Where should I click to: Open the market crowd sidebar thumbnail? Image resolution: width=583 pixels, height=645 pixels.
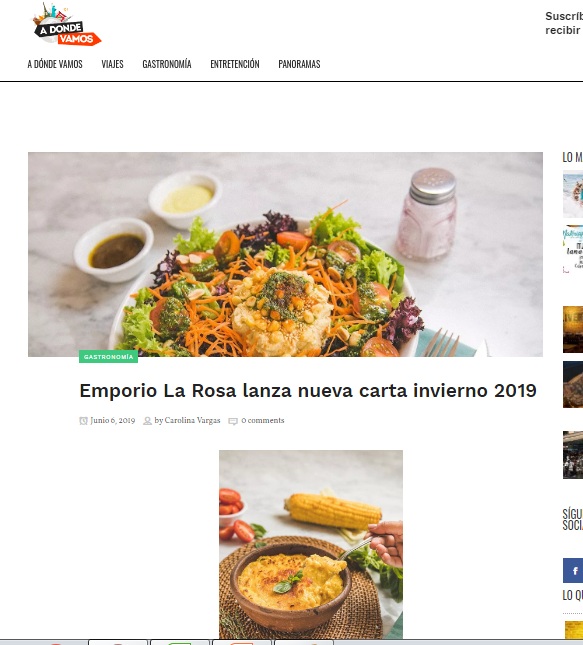click(x=573, y=455)
